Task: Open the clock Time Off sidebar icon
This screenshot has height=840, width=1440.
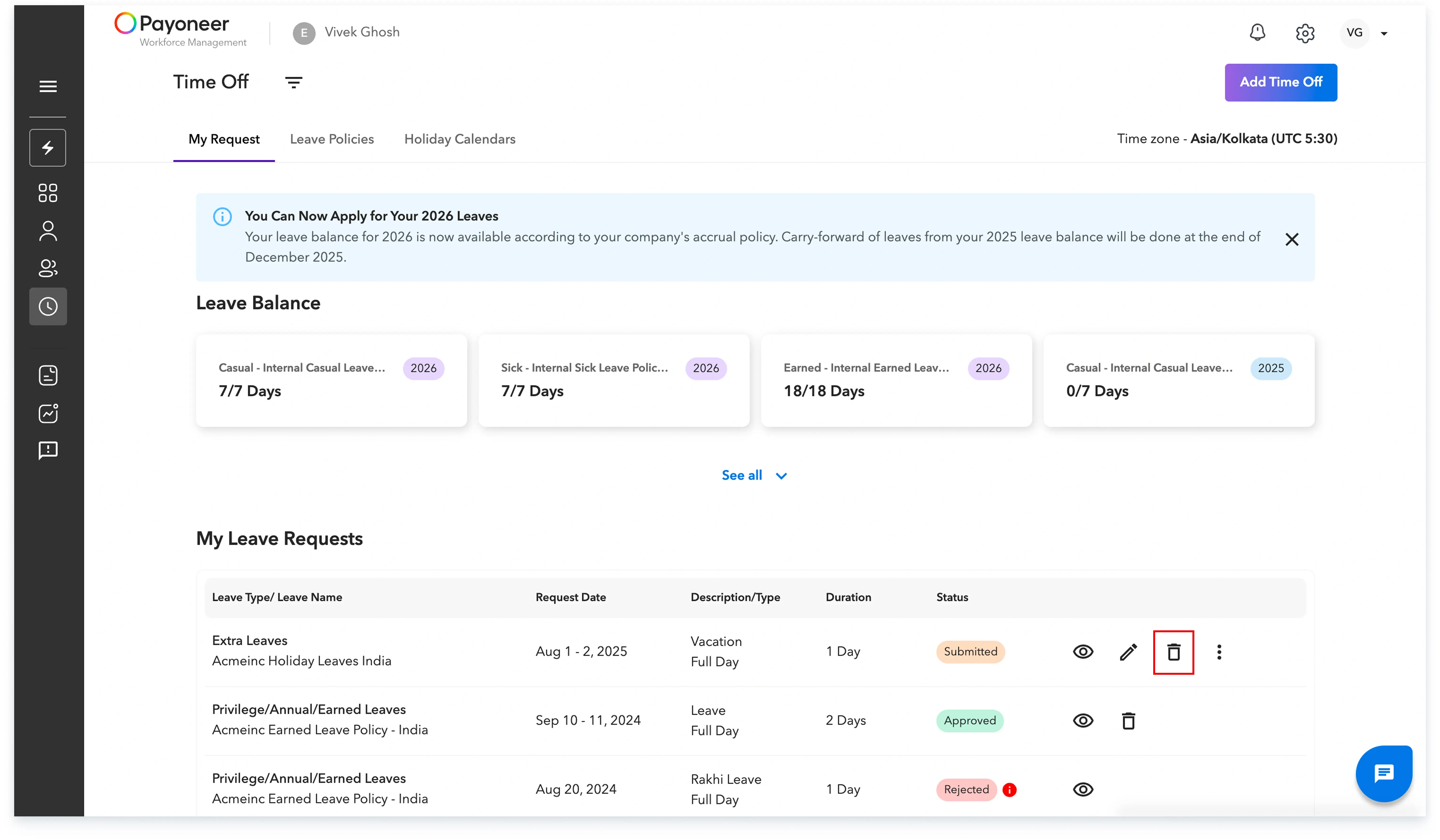Action: tap(48, 307)
